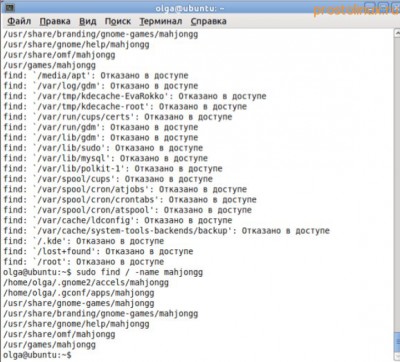The height and width of the screenshot is (362, 400).
Task: Click the /usr/share/gnome-games/mahjongg line
Action: (x=79, y=303)
